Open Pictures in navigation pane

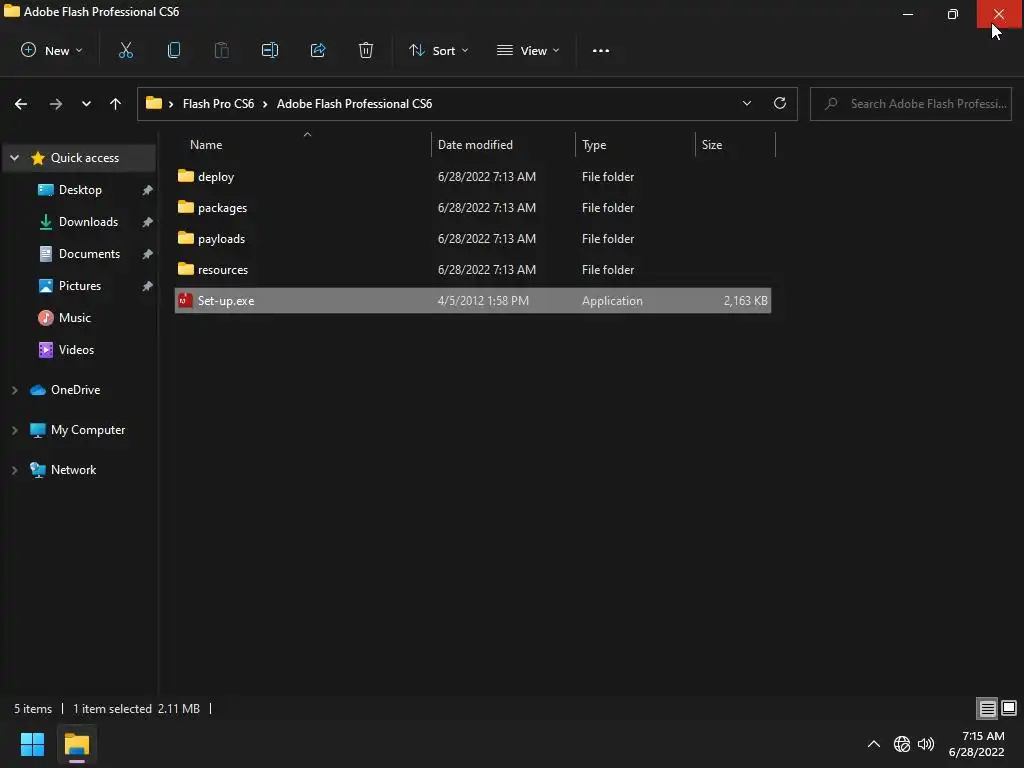(80, 286)
